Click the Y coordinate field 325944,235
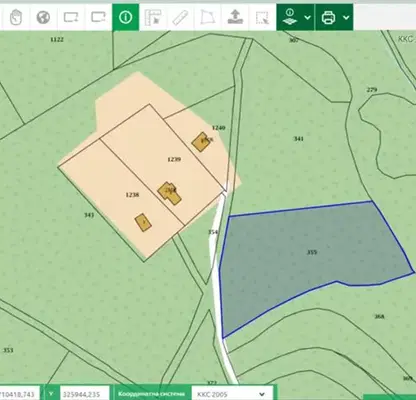Screen dimensions: 416x400 pyautogui.click(x=85, y=394)
